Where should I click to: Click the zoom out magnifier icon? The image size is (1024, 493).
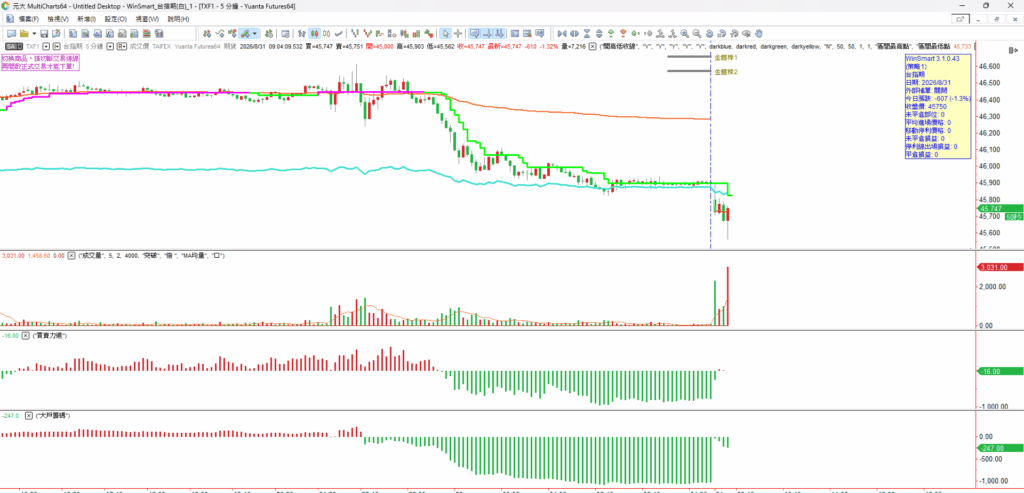[x=696, y=33]
